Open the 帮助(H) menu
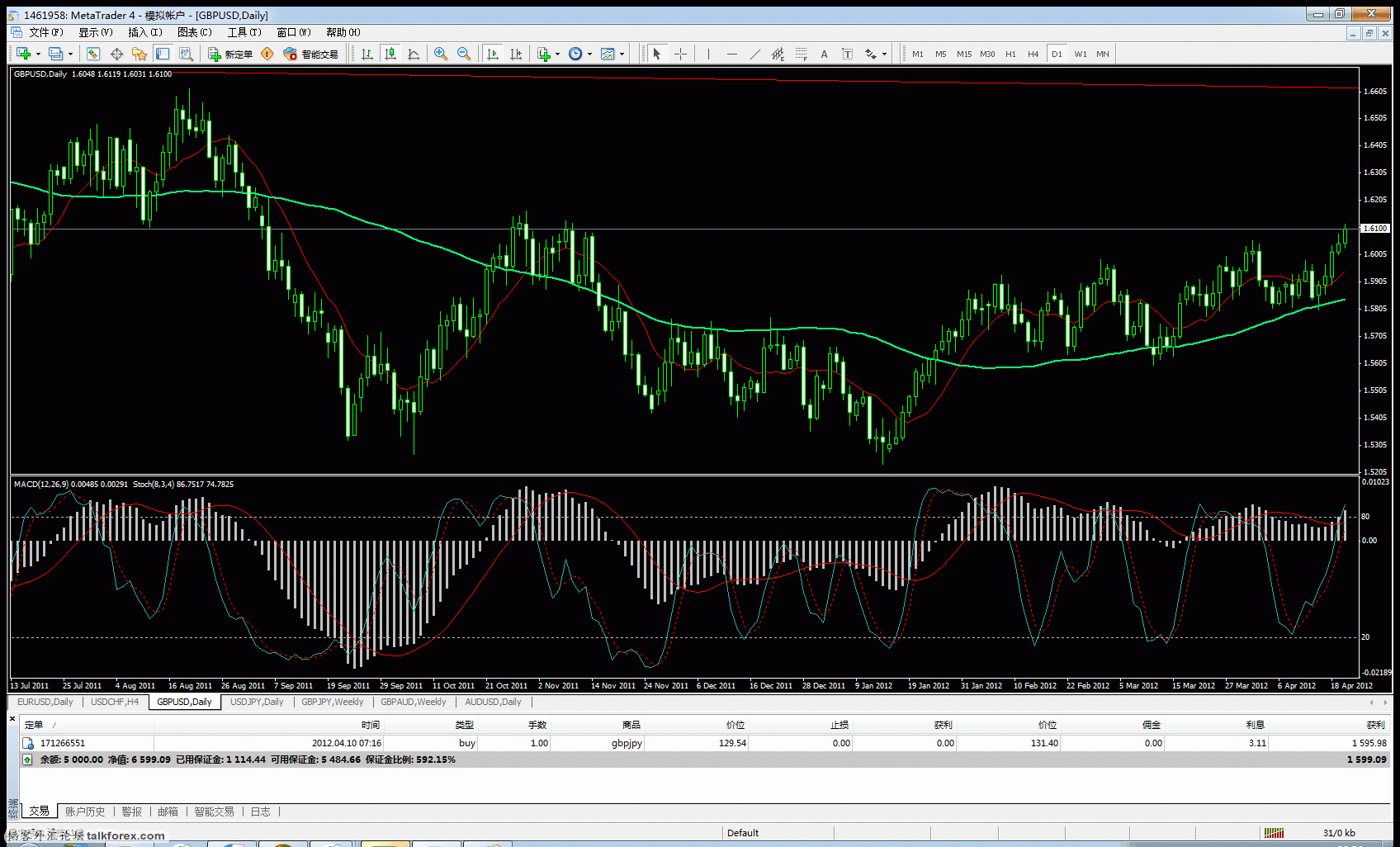 tap(343, 32)
